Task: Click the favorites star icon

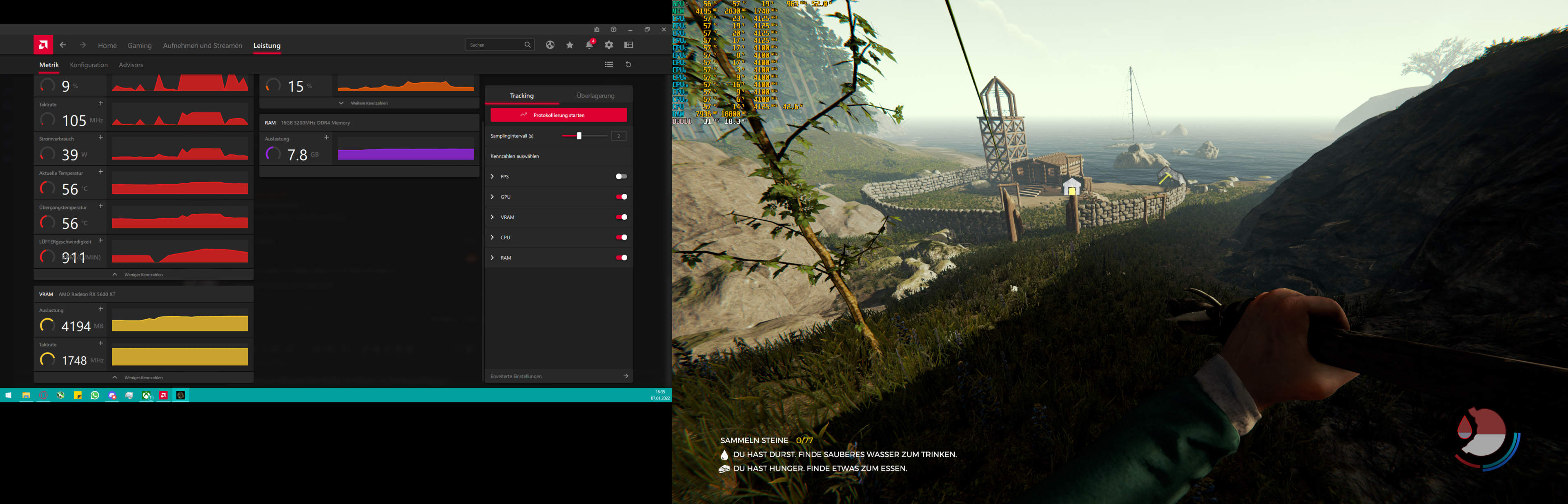Action: [570, 45]
